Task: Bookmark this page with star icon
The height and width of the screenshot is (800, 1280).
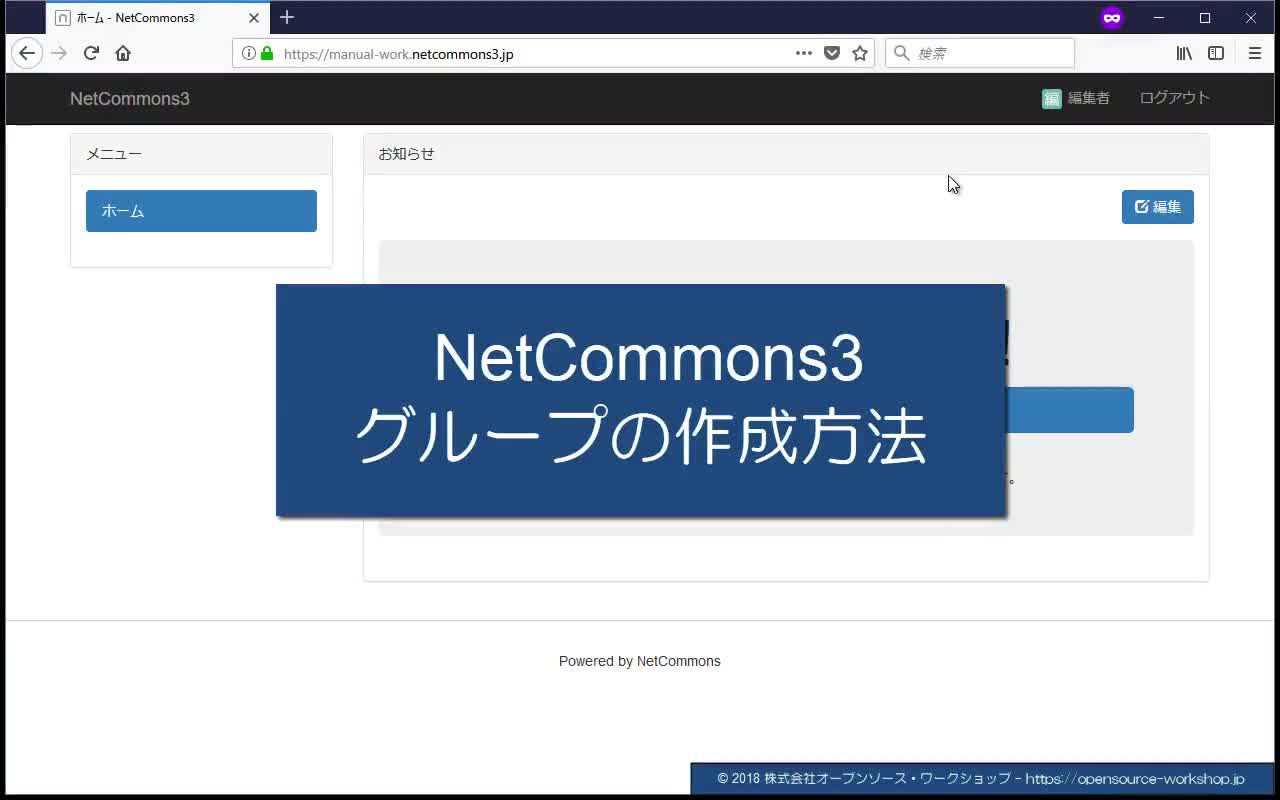Action: 860,53
